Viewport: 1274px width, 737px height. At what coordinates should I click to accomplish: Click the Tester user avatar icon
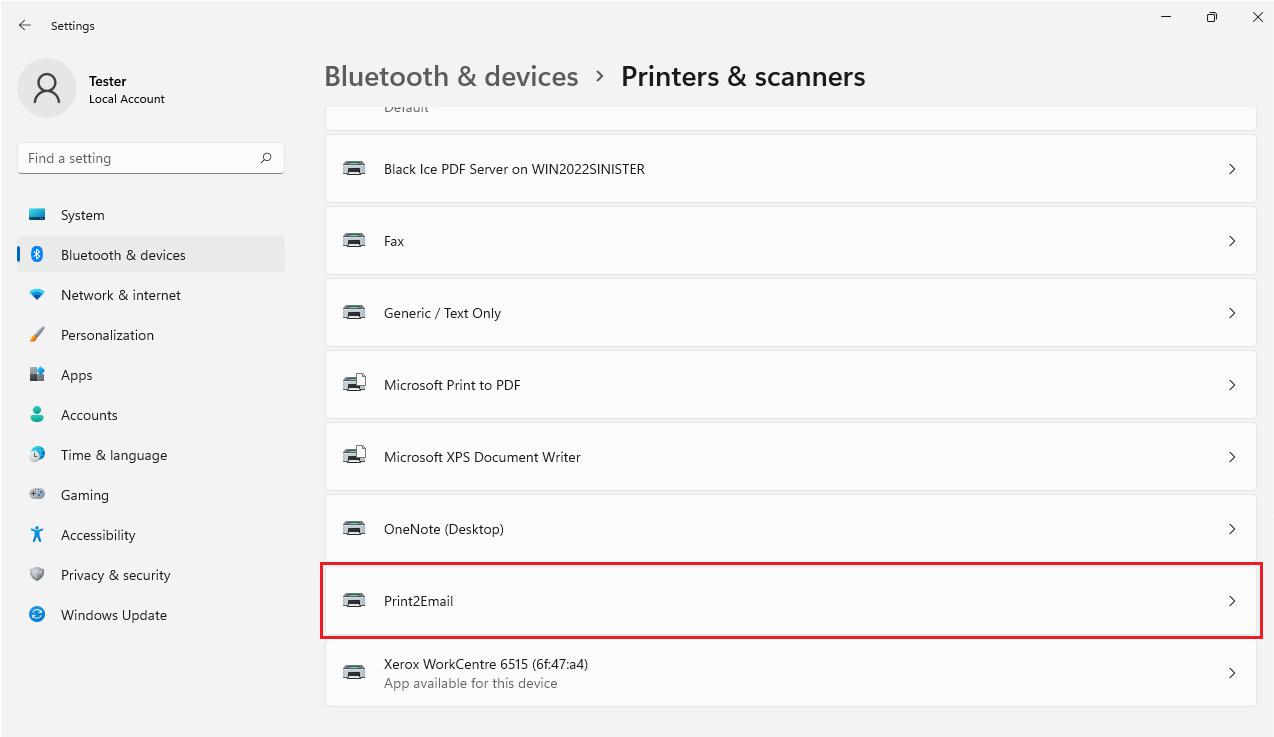47,88
